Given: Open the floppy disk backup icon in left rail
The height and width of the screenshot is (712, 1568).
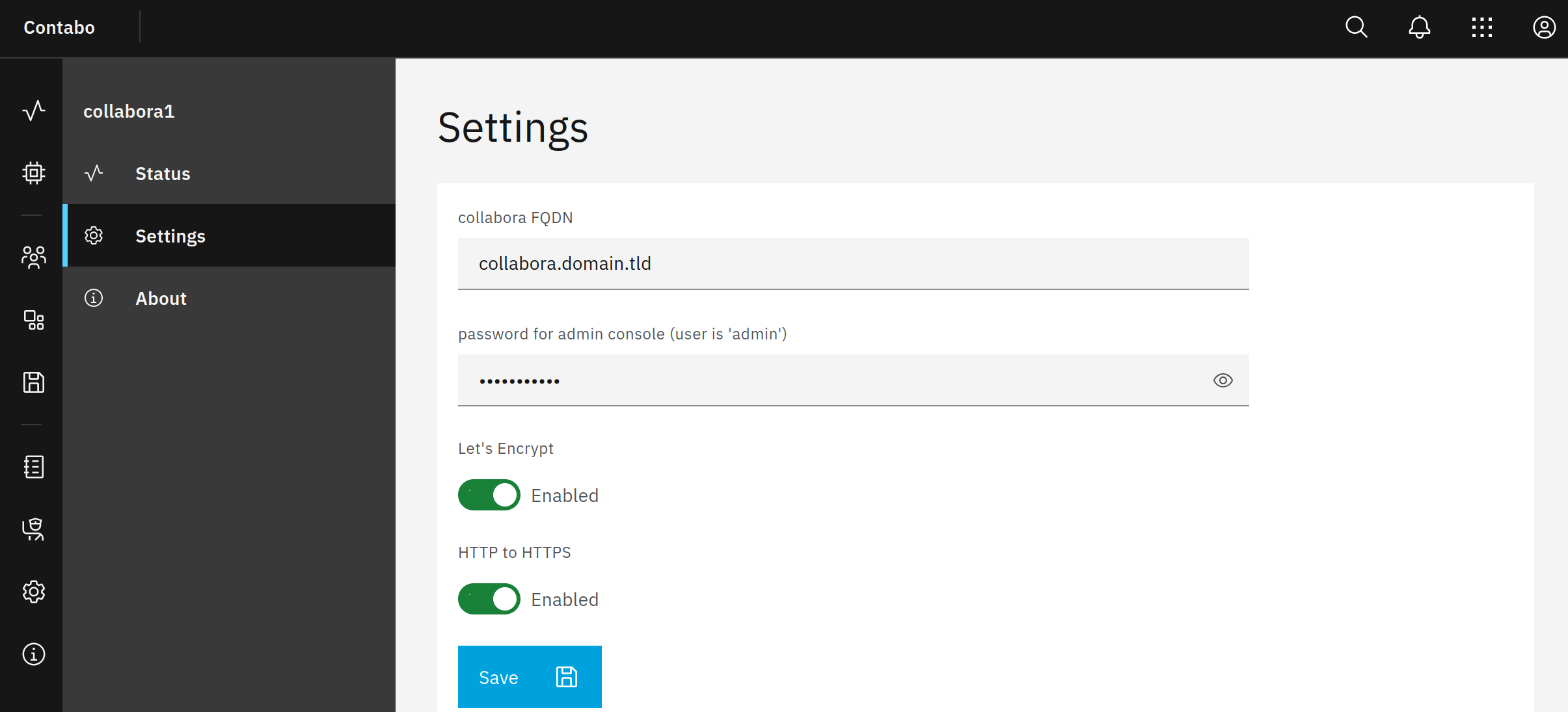Looking at the screenshot, I should [x=33, y=382].
